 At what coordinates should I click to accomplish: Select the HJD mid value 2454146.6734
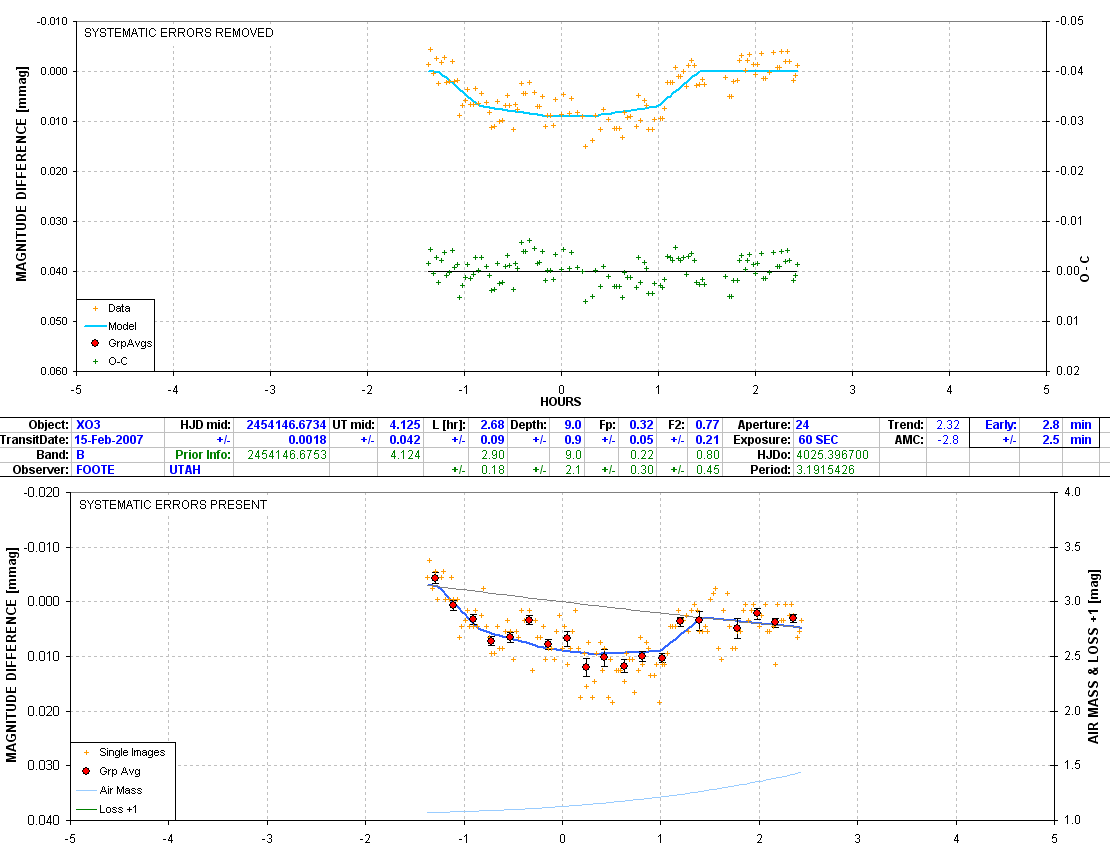pyautogui.click(x=286, y=425)
